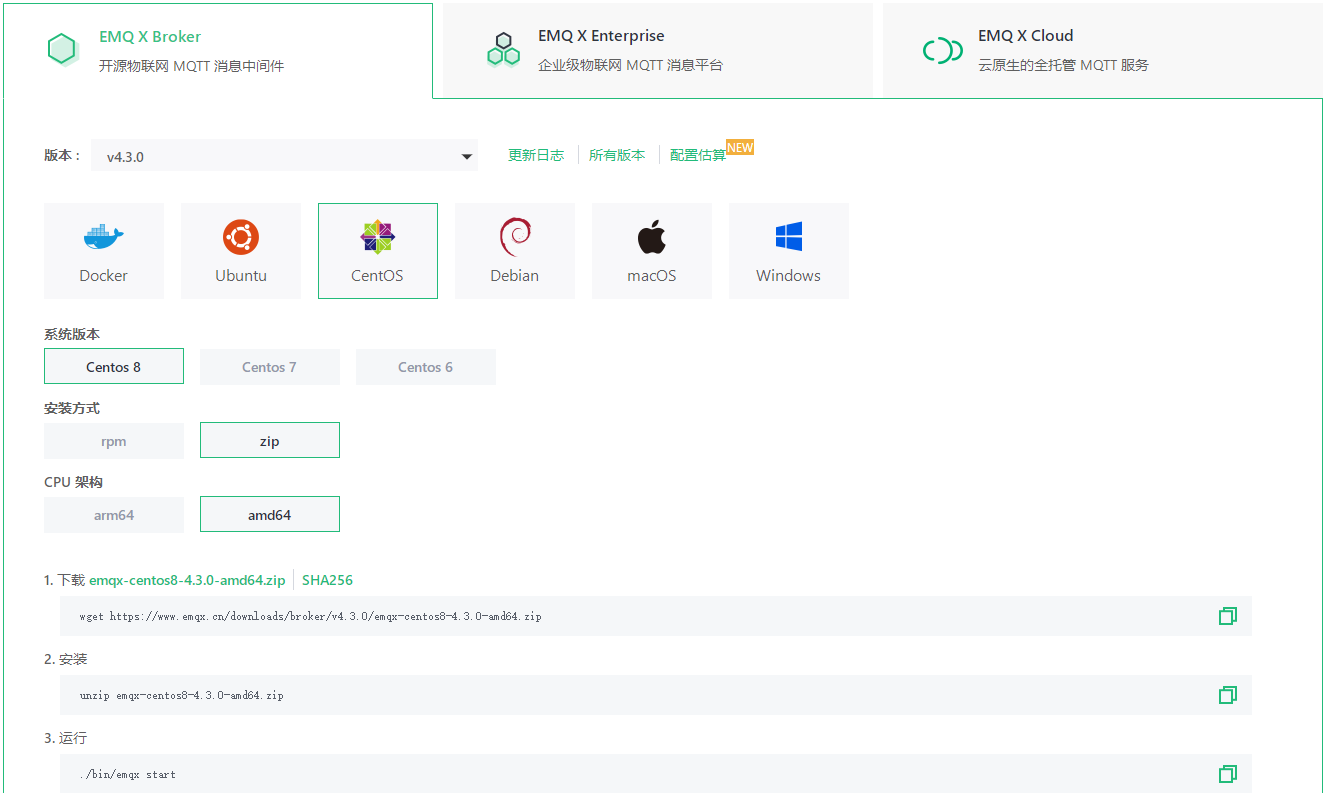Download emqx-centos8-4.3.0-amd64.zip link
Viewport: 1326px width, 793px height.
pyautogui.click(x=187, y=580)
